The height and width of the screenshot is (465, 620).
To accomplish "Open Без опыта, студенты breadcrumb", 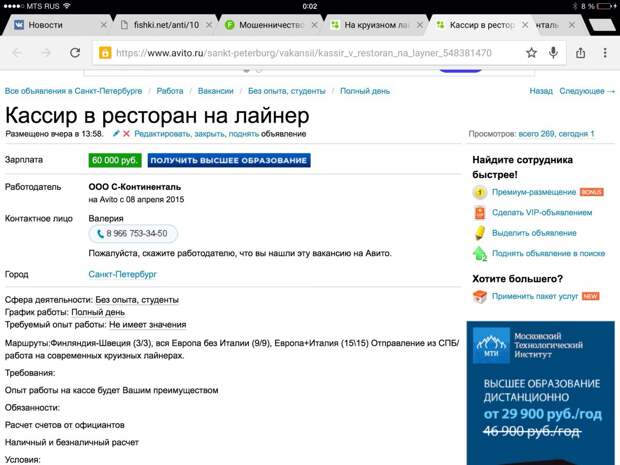I will pos(287,91).
